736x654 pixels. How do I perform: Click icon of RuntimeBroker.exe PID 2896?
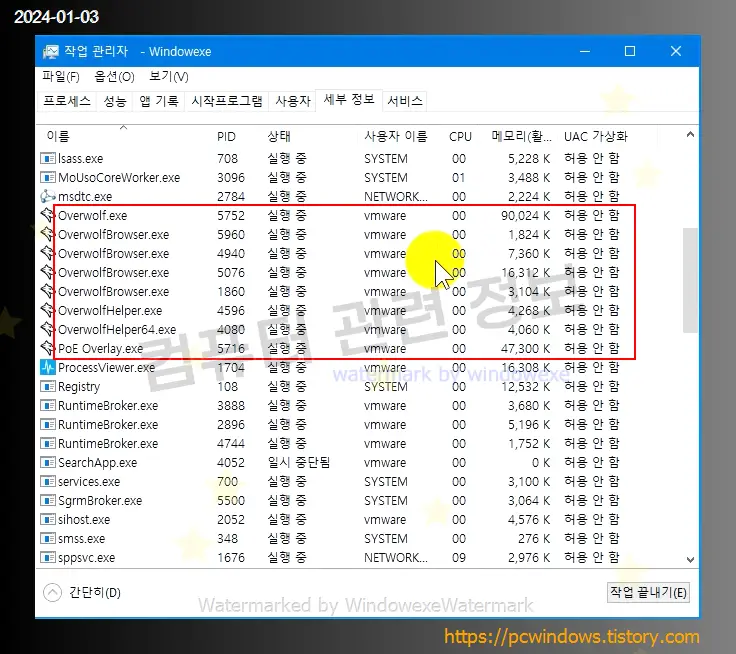(48, 424)
